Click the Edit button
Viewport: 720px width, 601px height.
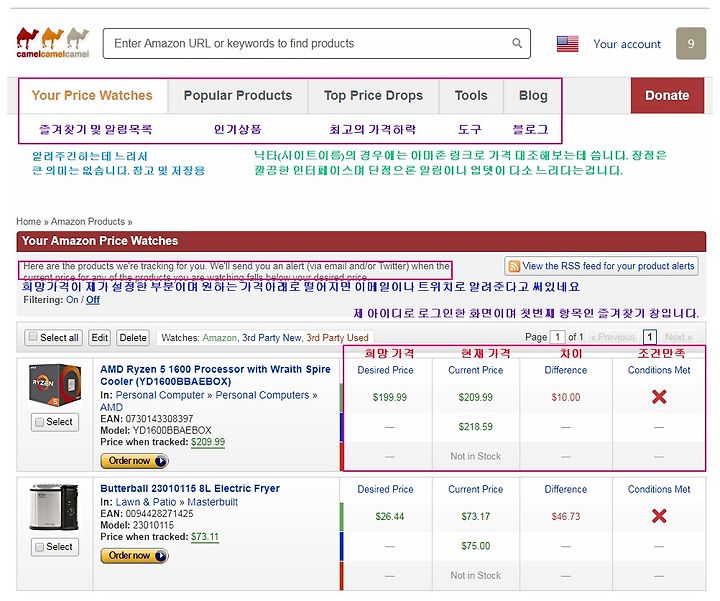pos(100,337)
